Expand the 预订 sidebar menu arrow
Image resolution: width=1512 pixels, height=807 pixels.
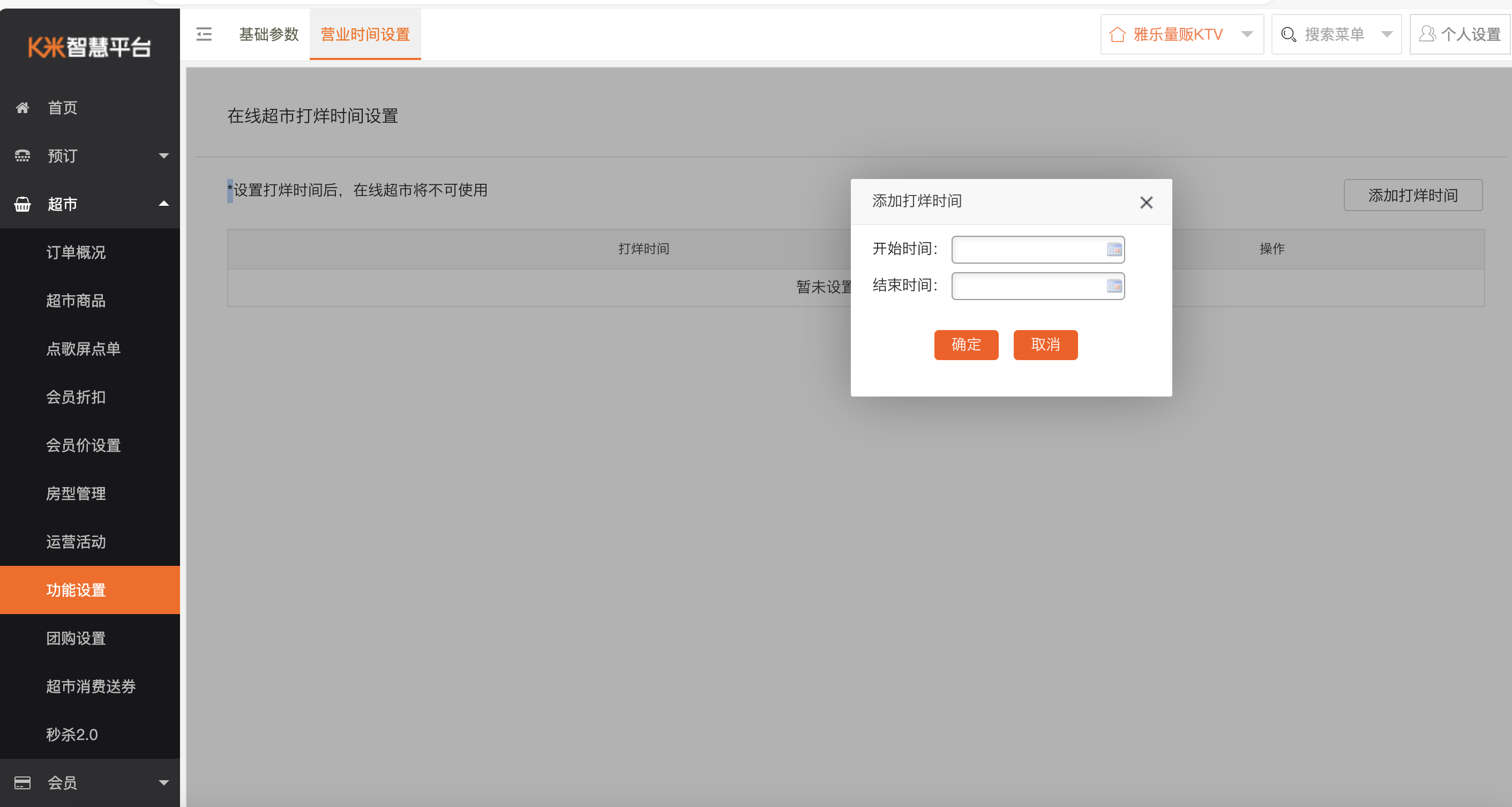click(x=164, y=155)
